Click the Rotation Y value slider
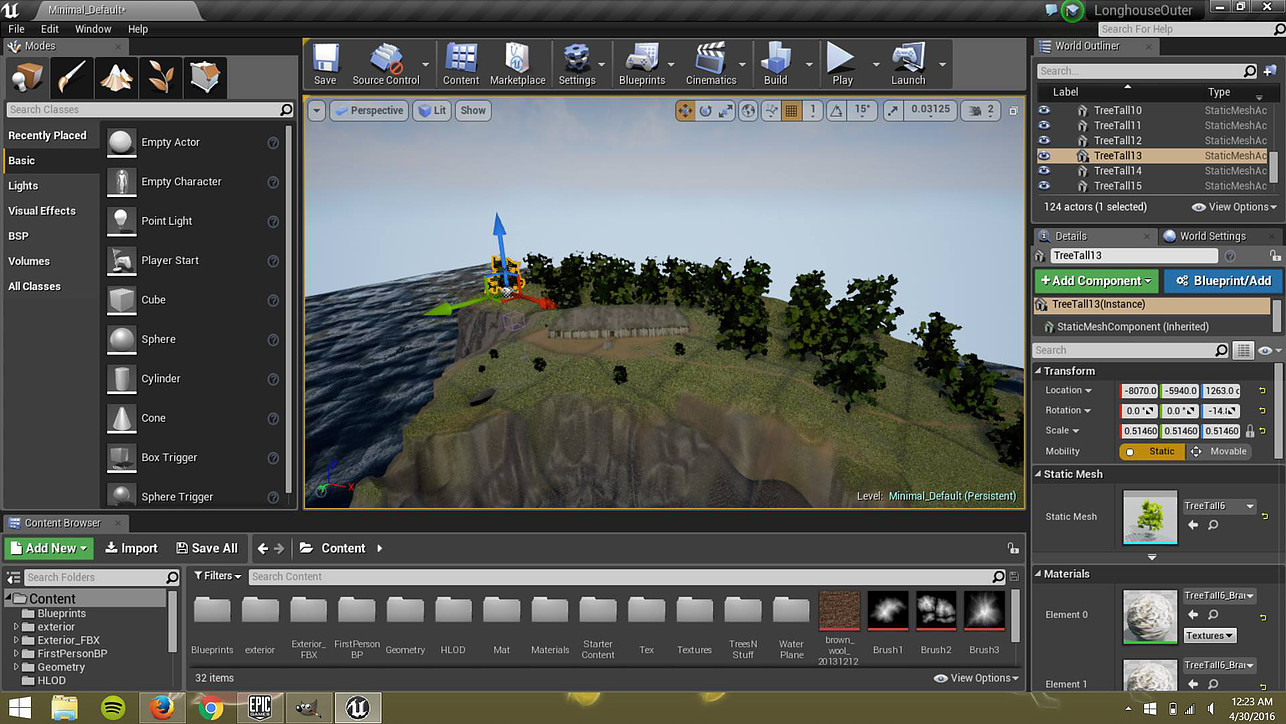The height and width of the screenshot is (724, 1286). 1179,410
